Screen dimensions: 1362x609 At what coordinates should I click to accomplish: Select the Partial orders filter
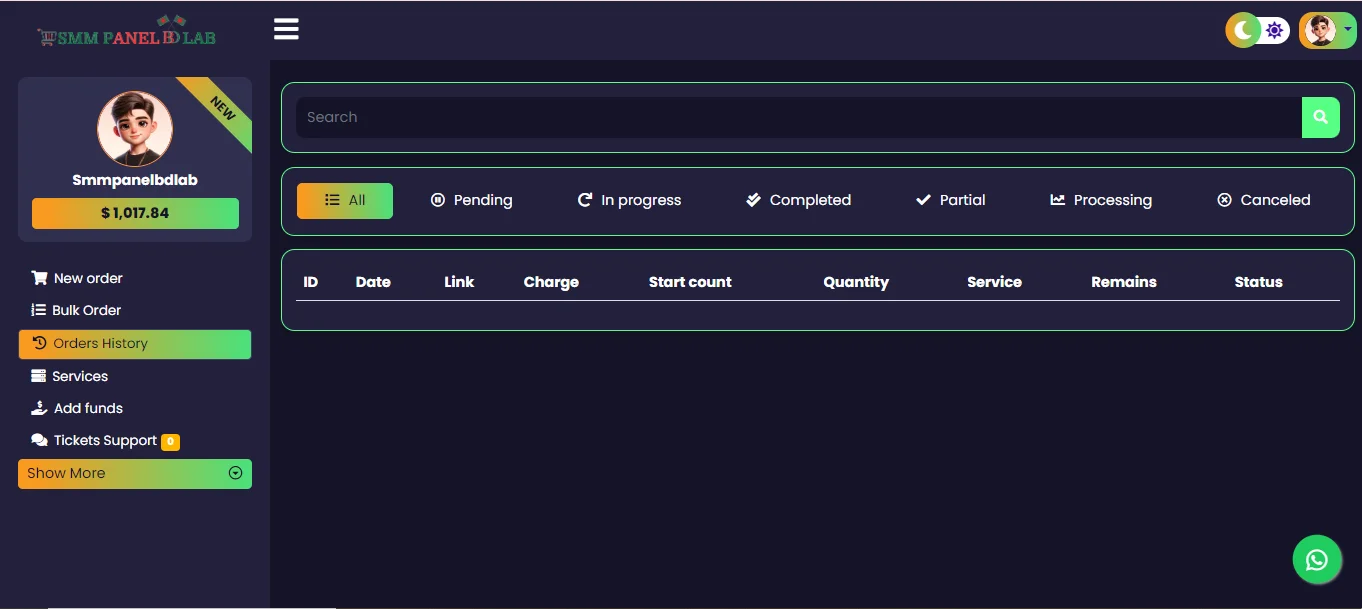[x=950, y=200]
